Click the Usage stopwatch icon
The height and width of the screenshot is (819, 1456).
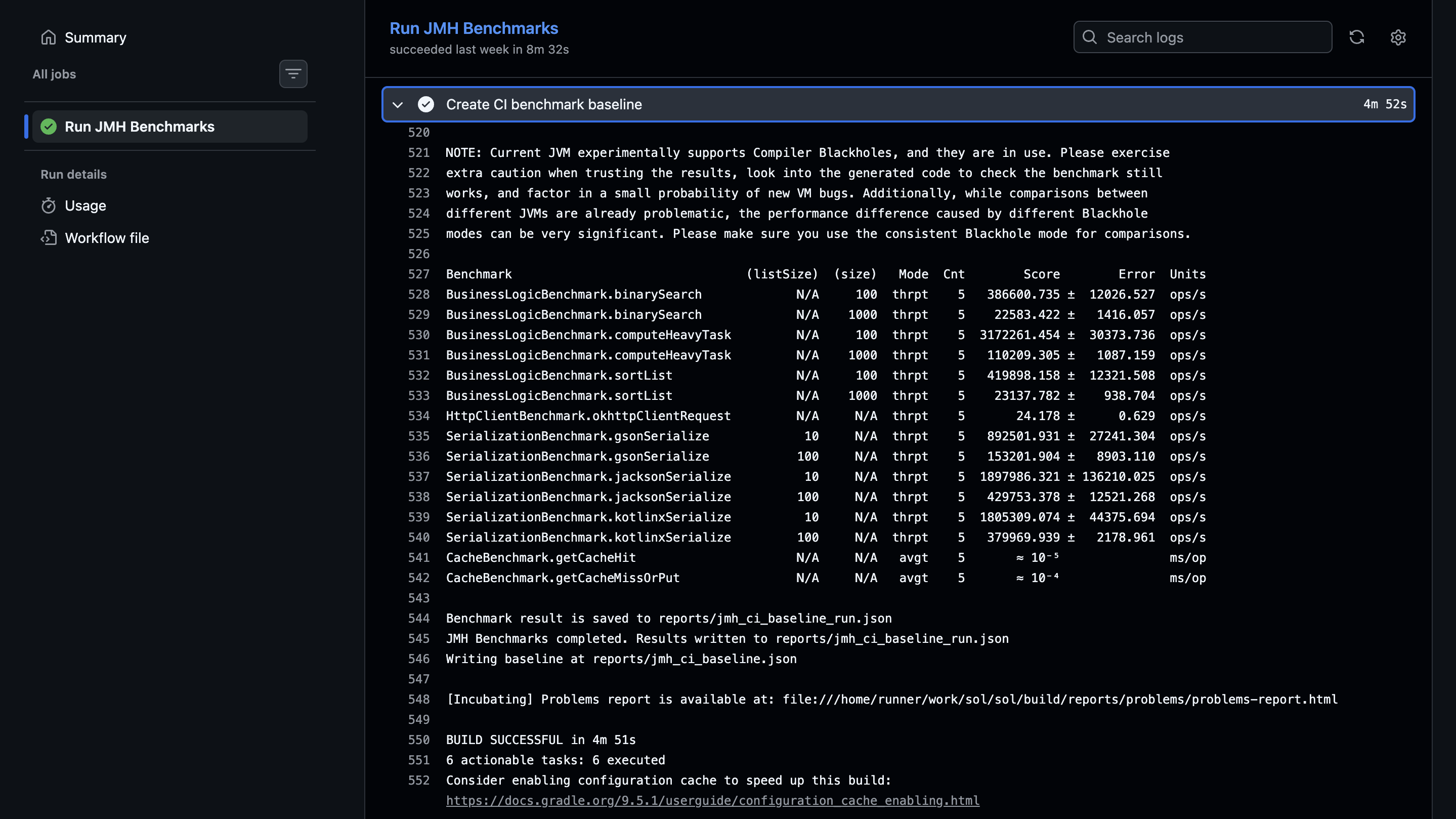(x=49, y=206)
